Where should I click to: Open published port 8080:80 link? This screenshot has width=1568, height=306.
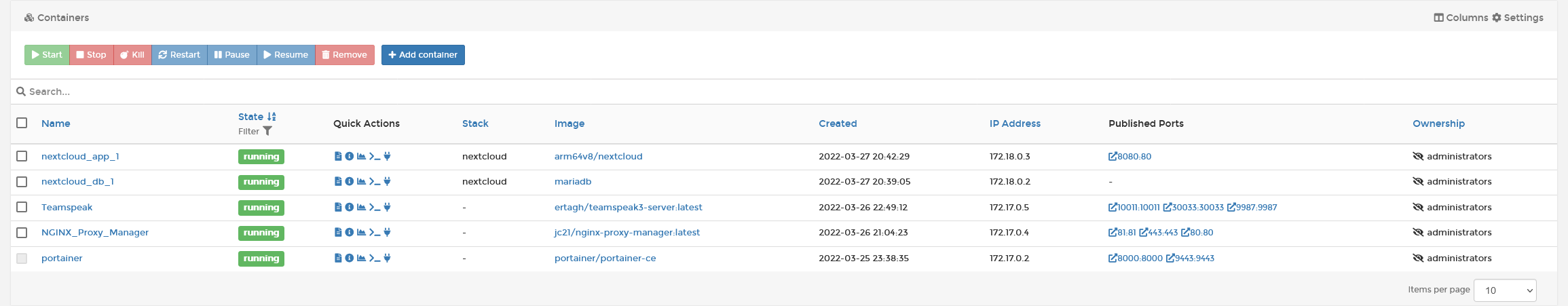[1130, 157]
